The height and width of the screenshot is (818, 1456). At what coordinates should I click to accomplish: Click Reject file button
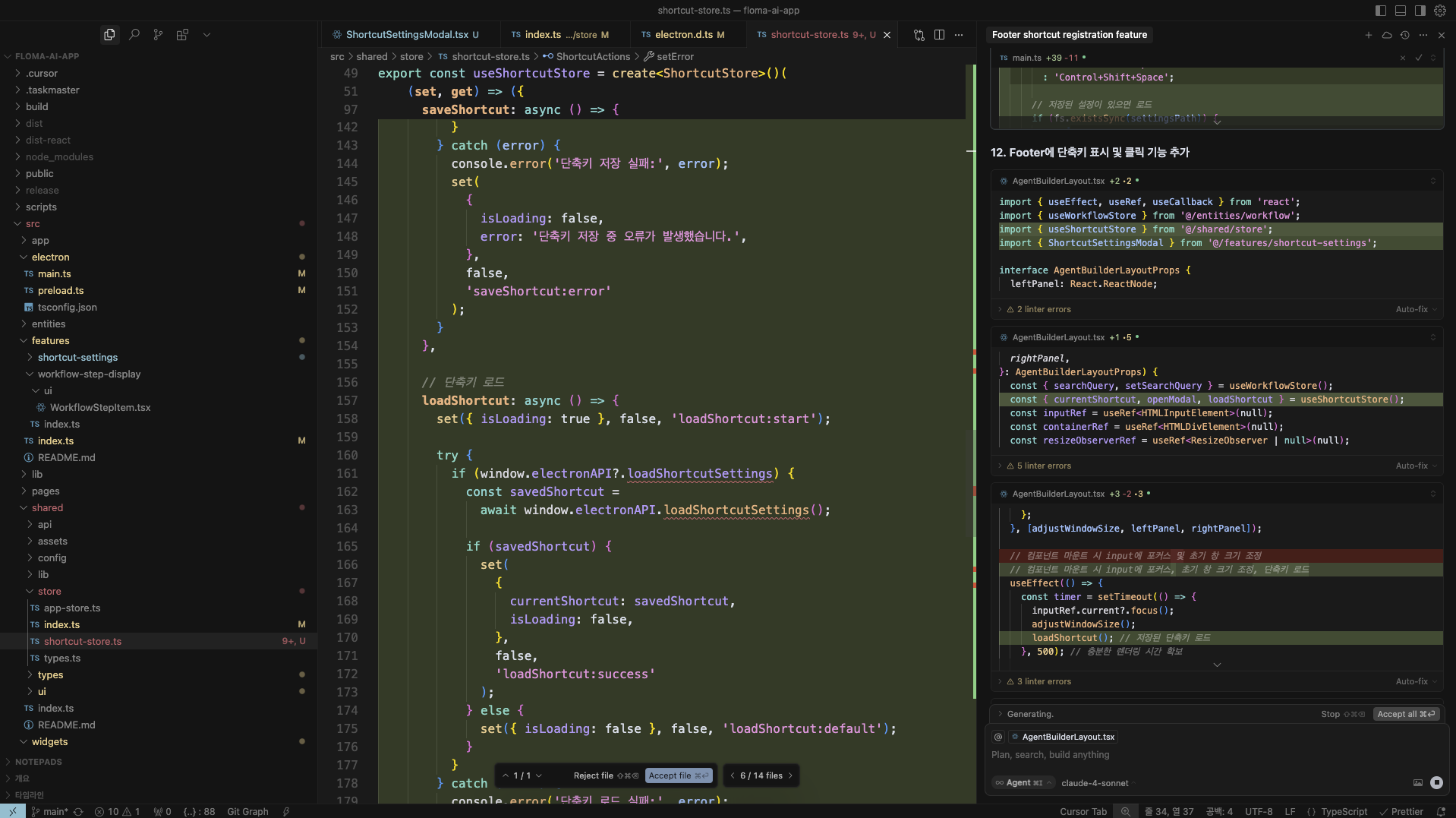click(x=605, y=775)
